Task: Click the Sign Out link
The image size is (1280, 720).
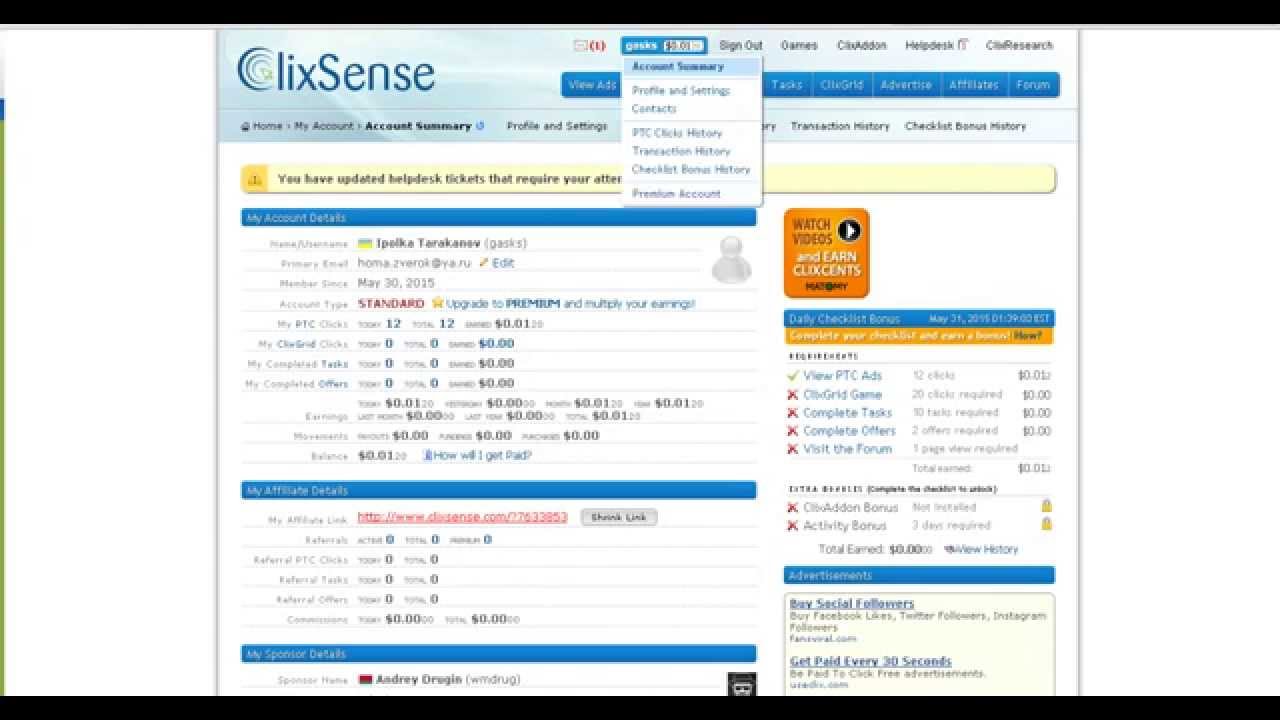Action: tap(741, 46)
